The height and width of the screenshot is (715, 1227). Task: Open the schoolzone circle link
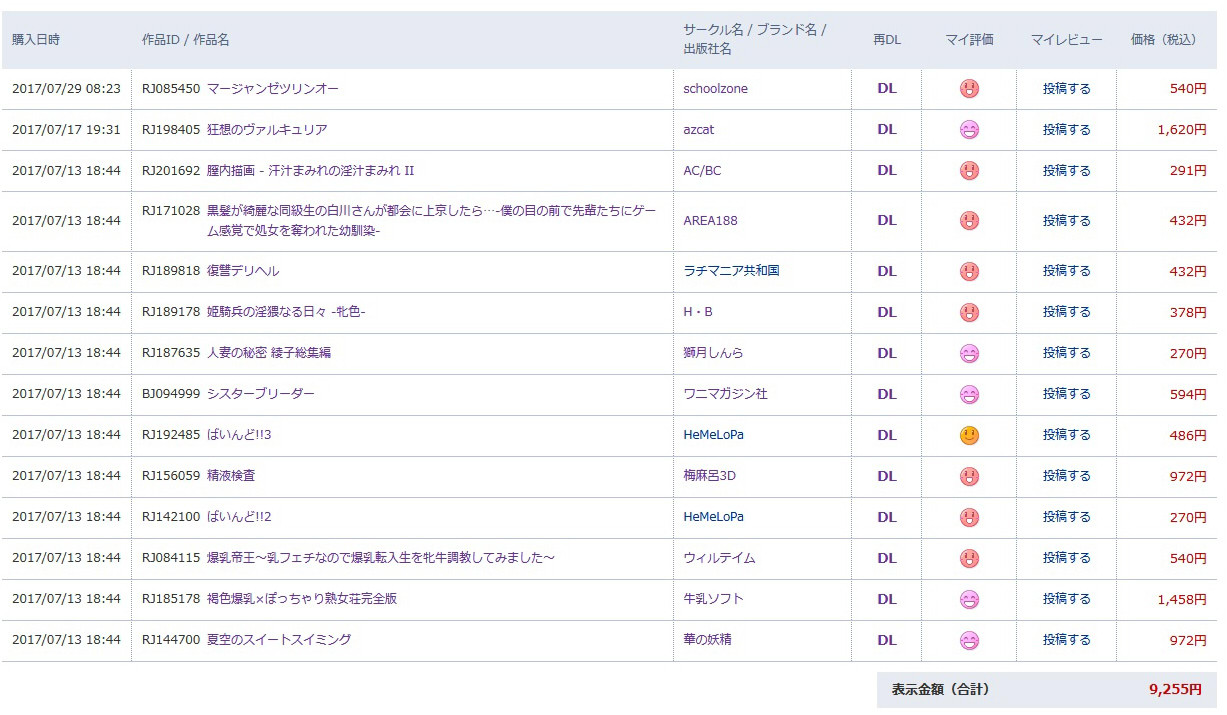[715, 89]
